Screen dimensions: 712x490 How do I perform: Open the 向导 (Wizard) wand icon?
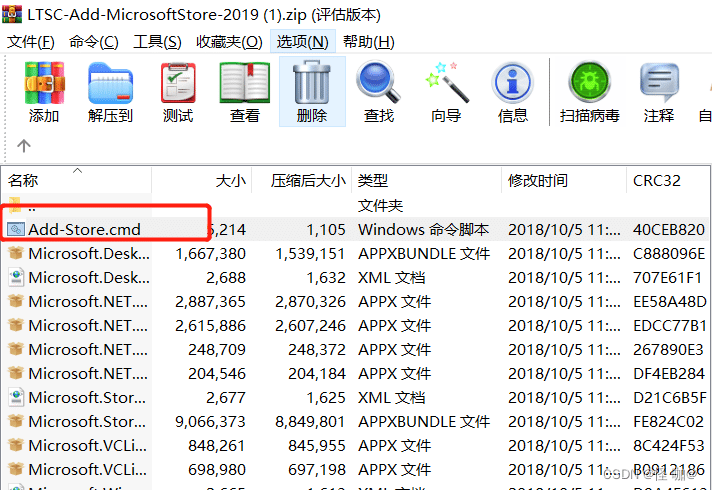[x=447, y=83]
